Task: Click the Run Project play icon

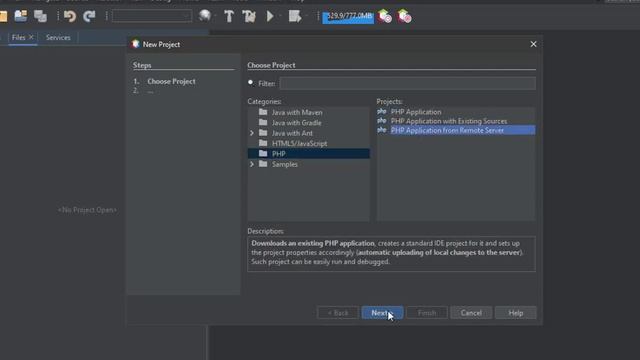Action: point(270,16)
